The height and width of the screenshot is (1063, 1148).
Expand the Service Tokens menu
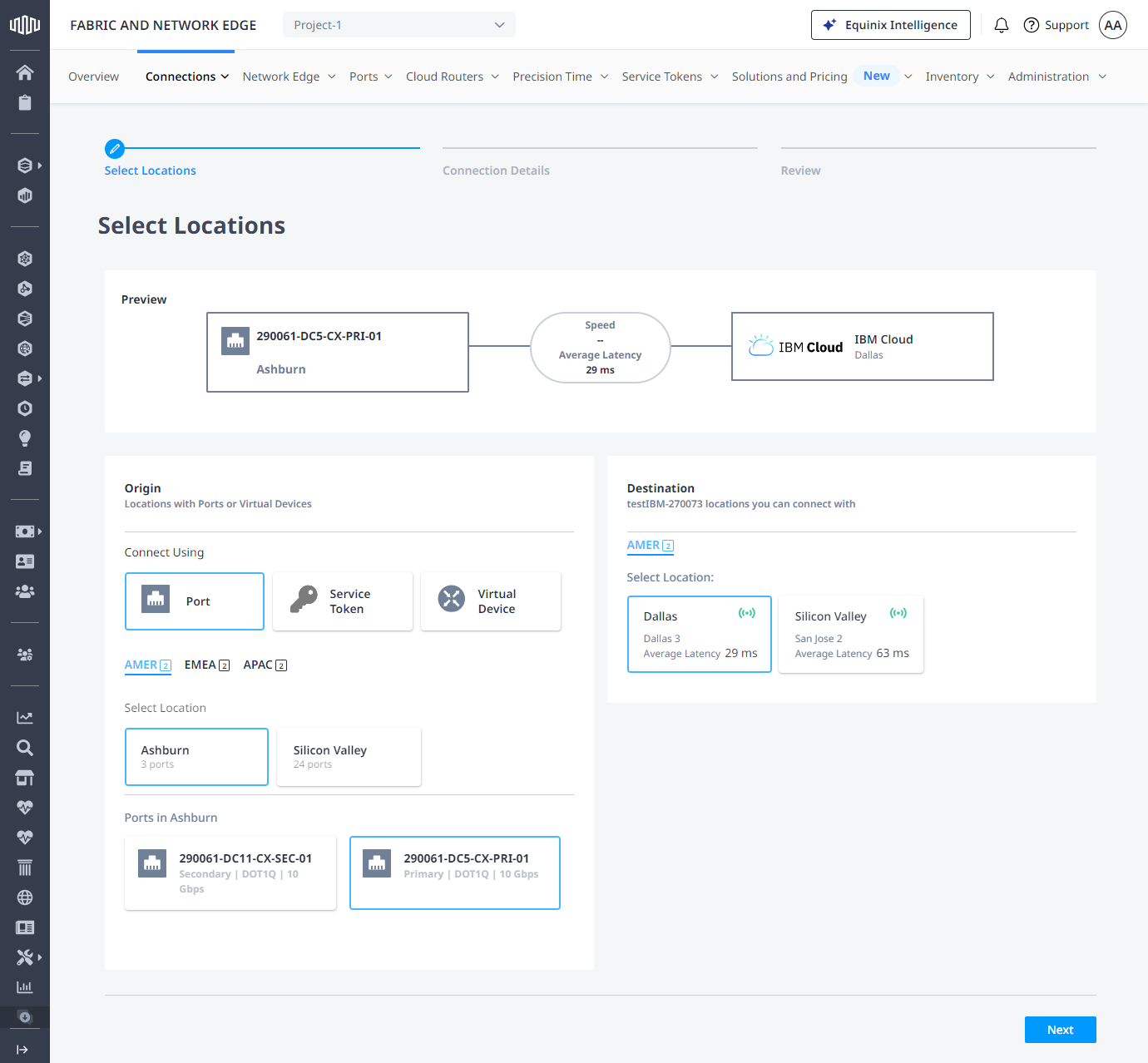click(x=670, y=77)
